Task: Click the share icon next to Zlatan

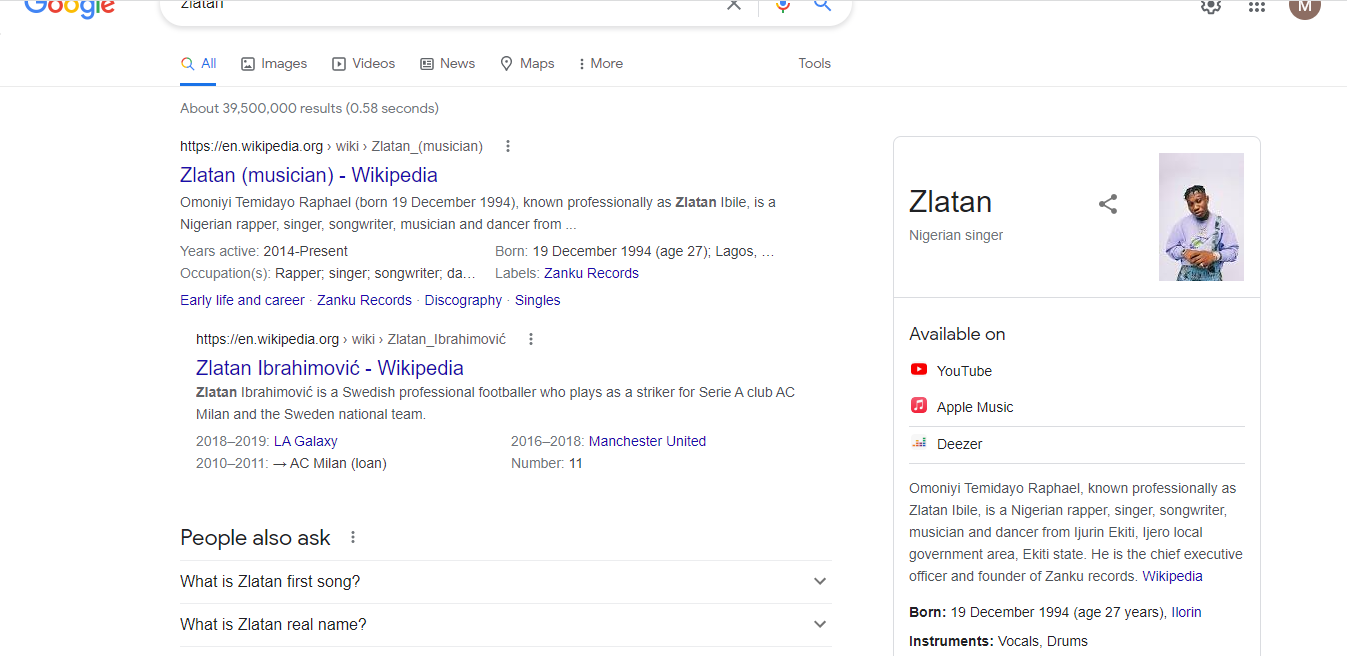Action: pyautogui.click(x=1108, y=203)
